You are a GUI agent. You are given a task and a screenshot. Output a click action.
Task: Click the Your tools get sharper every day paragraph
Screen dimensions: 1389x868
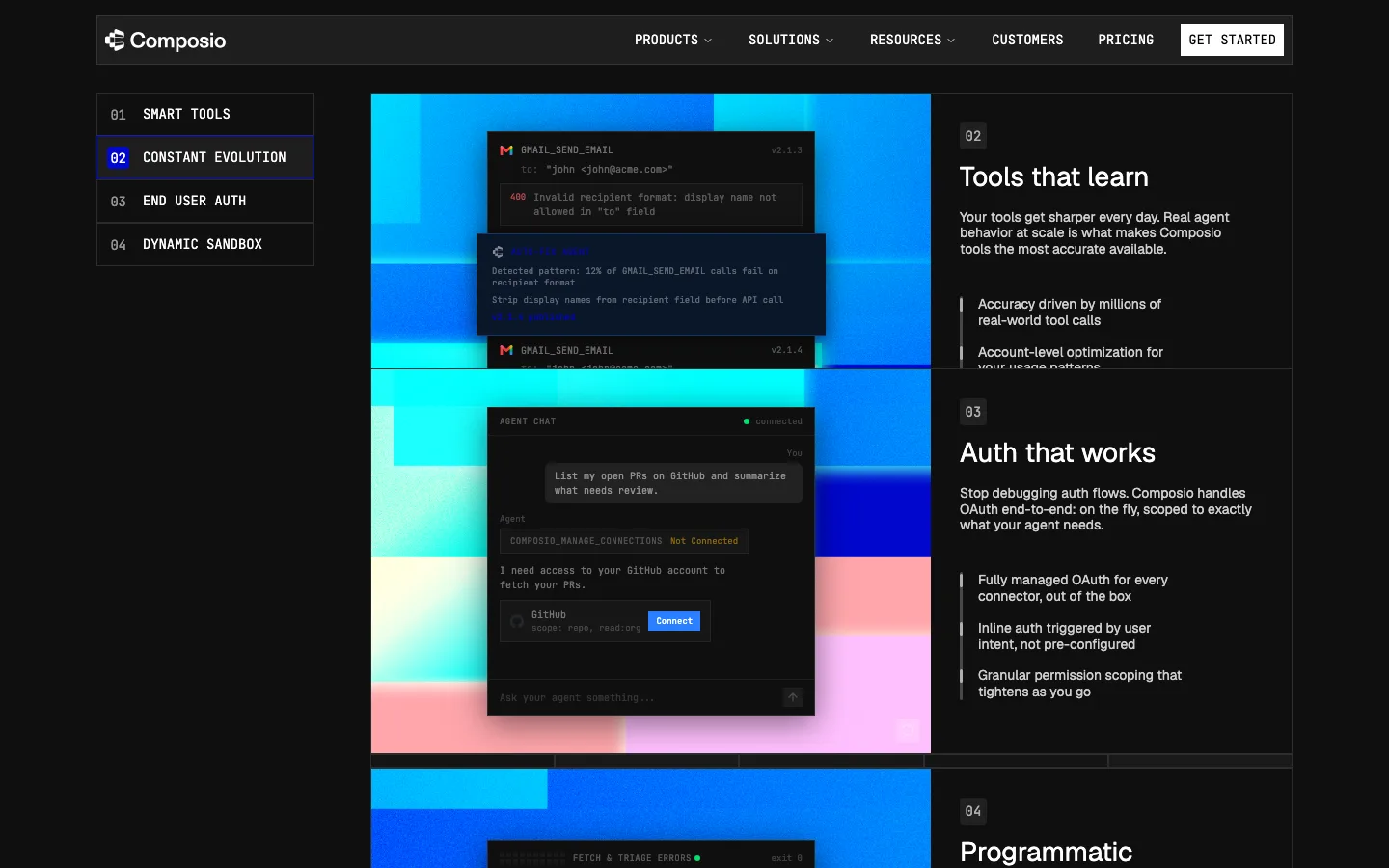[x=1094, y=233]
